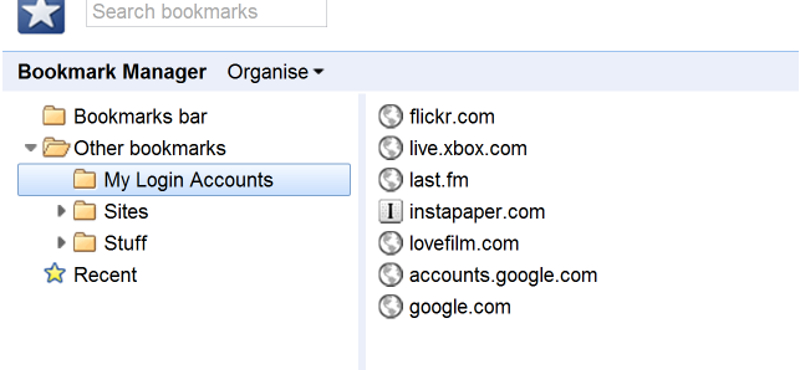
Task: Click the open folder icon for Other bookmarks
Action: (x=56, y=149)
